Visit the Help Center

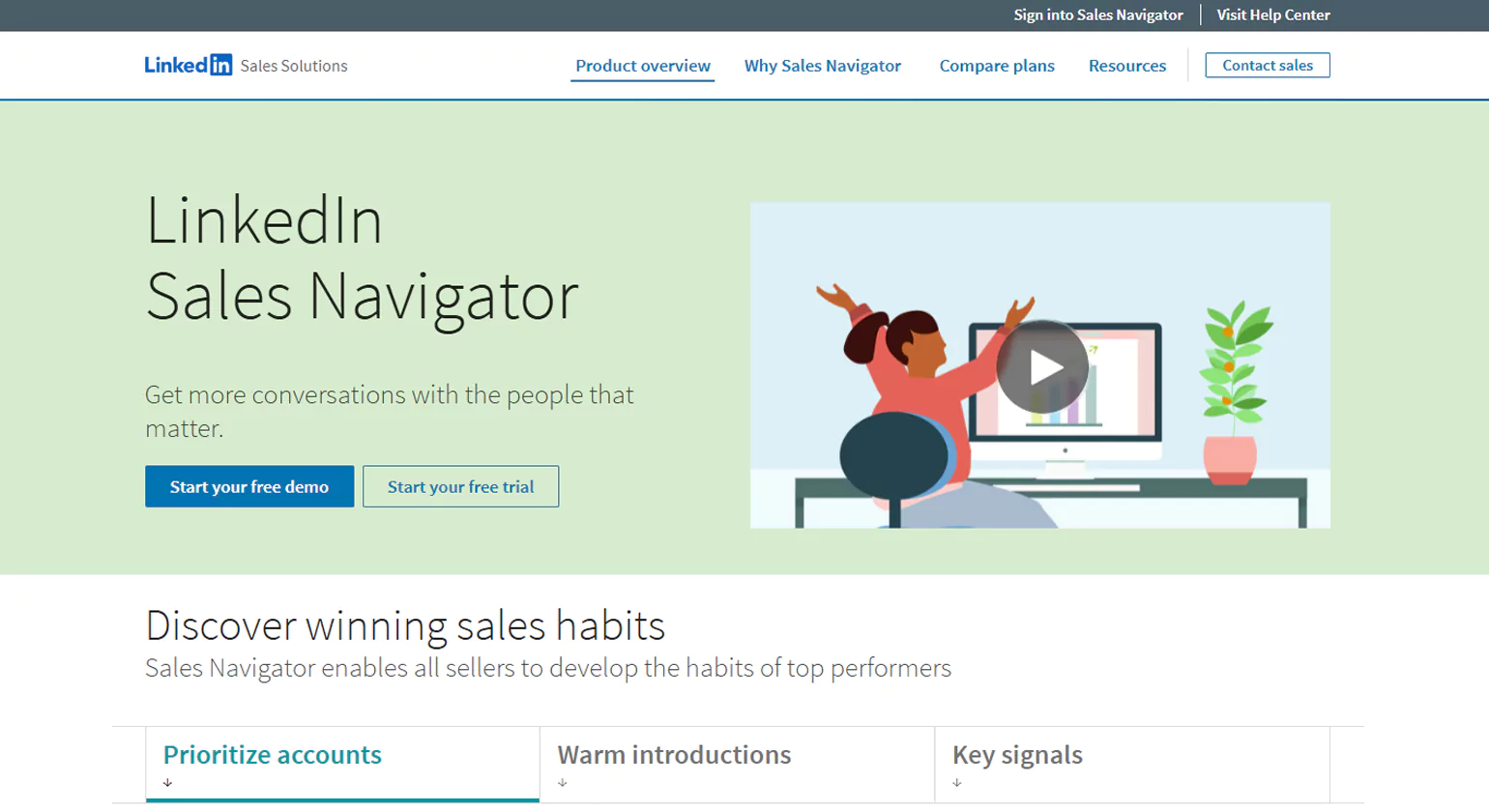(x=1272, y=14)
